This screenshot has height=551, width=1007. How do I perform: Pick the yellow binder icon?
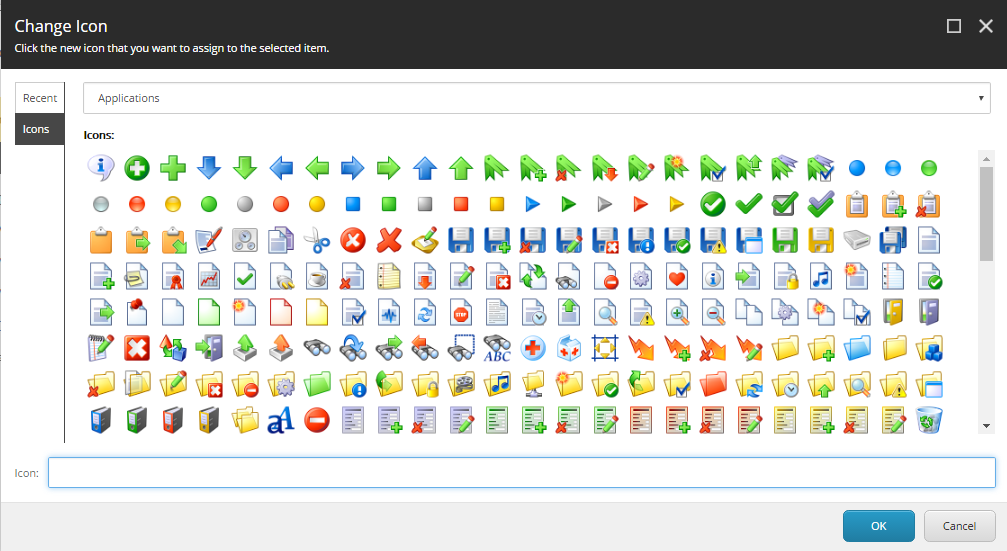click(209, 421)
